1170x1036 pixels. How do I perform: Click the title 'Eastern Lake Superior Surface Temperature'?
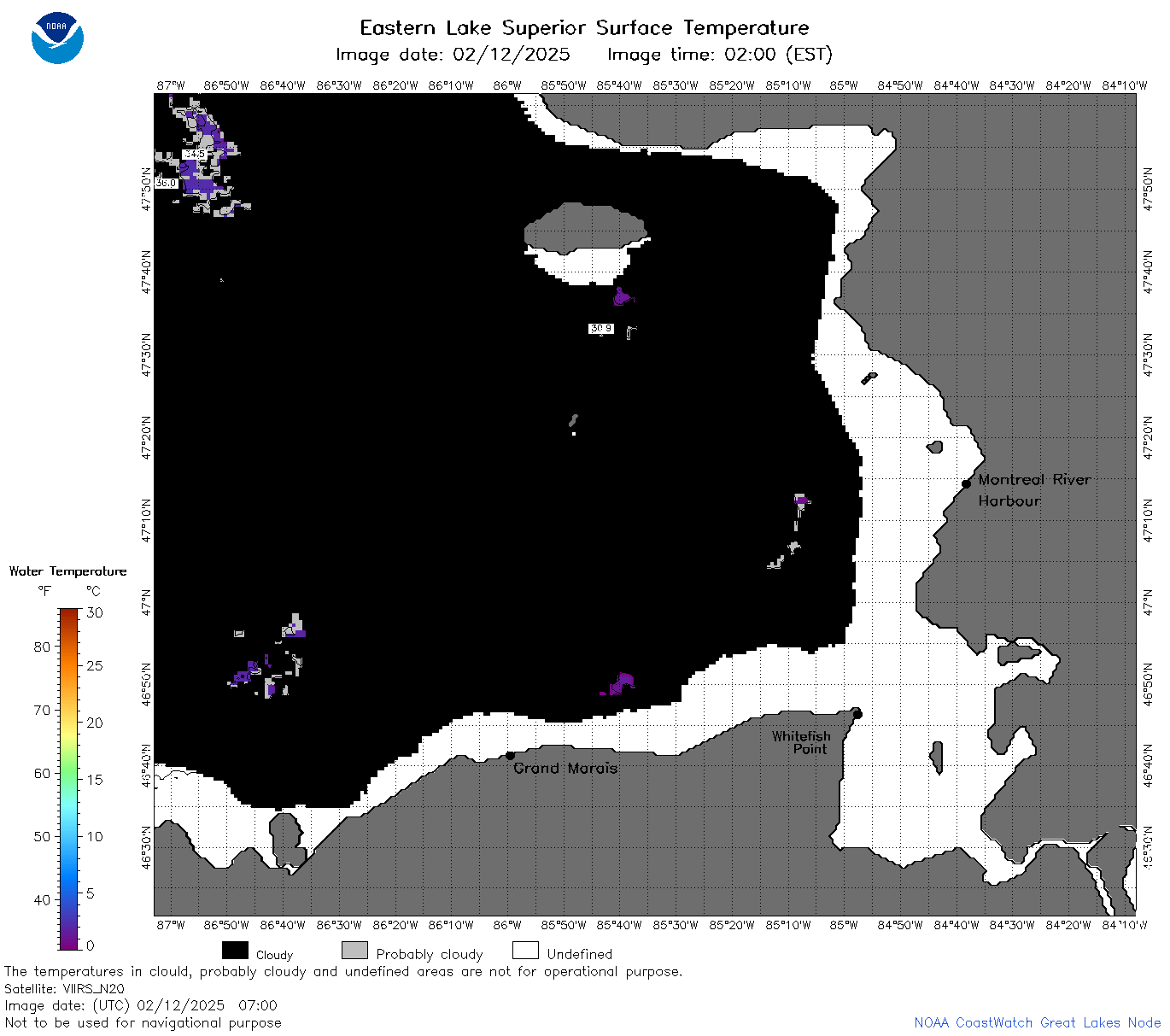pos(584,28)
